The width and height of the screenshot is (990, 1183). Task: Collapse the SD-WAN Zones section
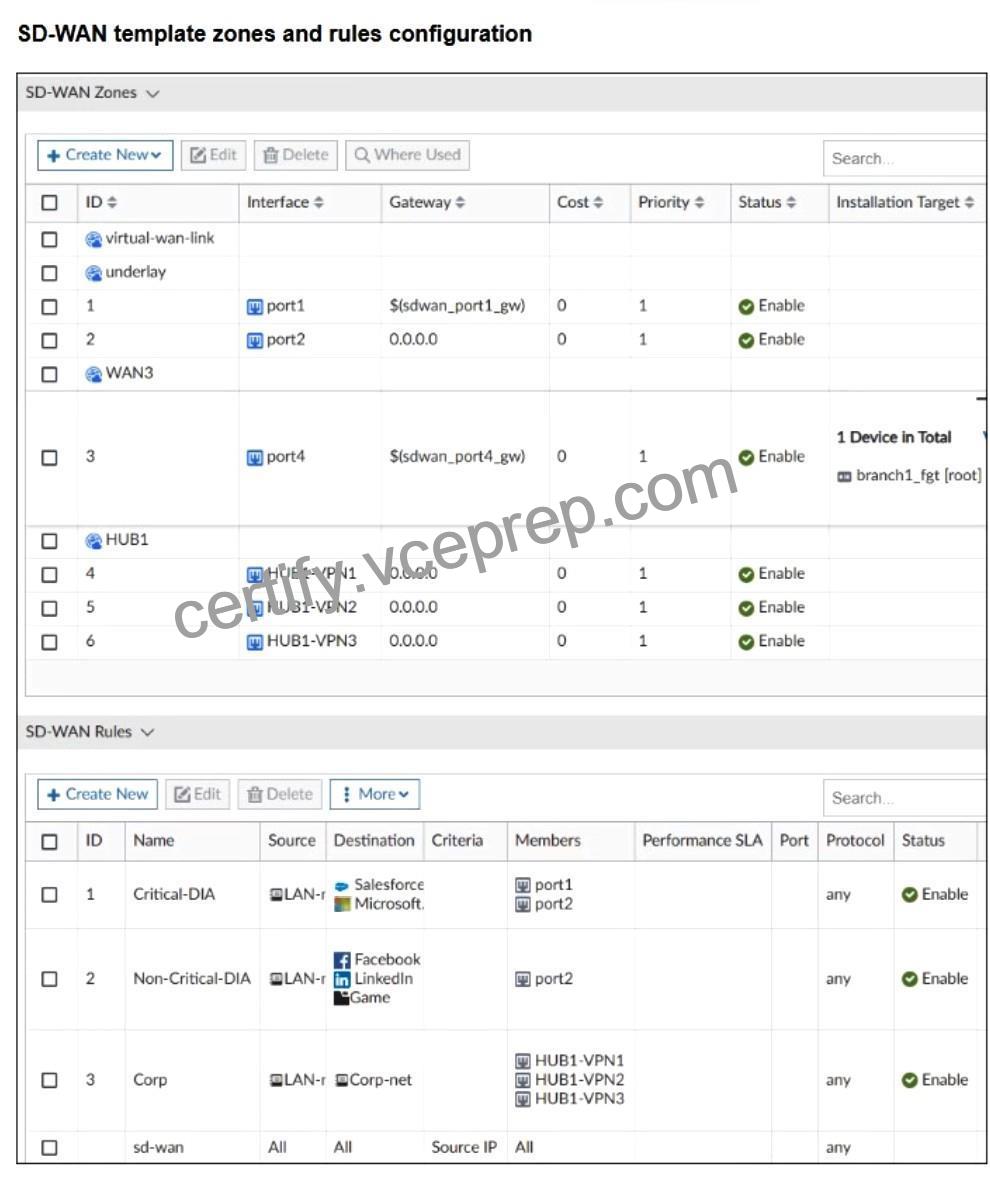tap(153, 94)
